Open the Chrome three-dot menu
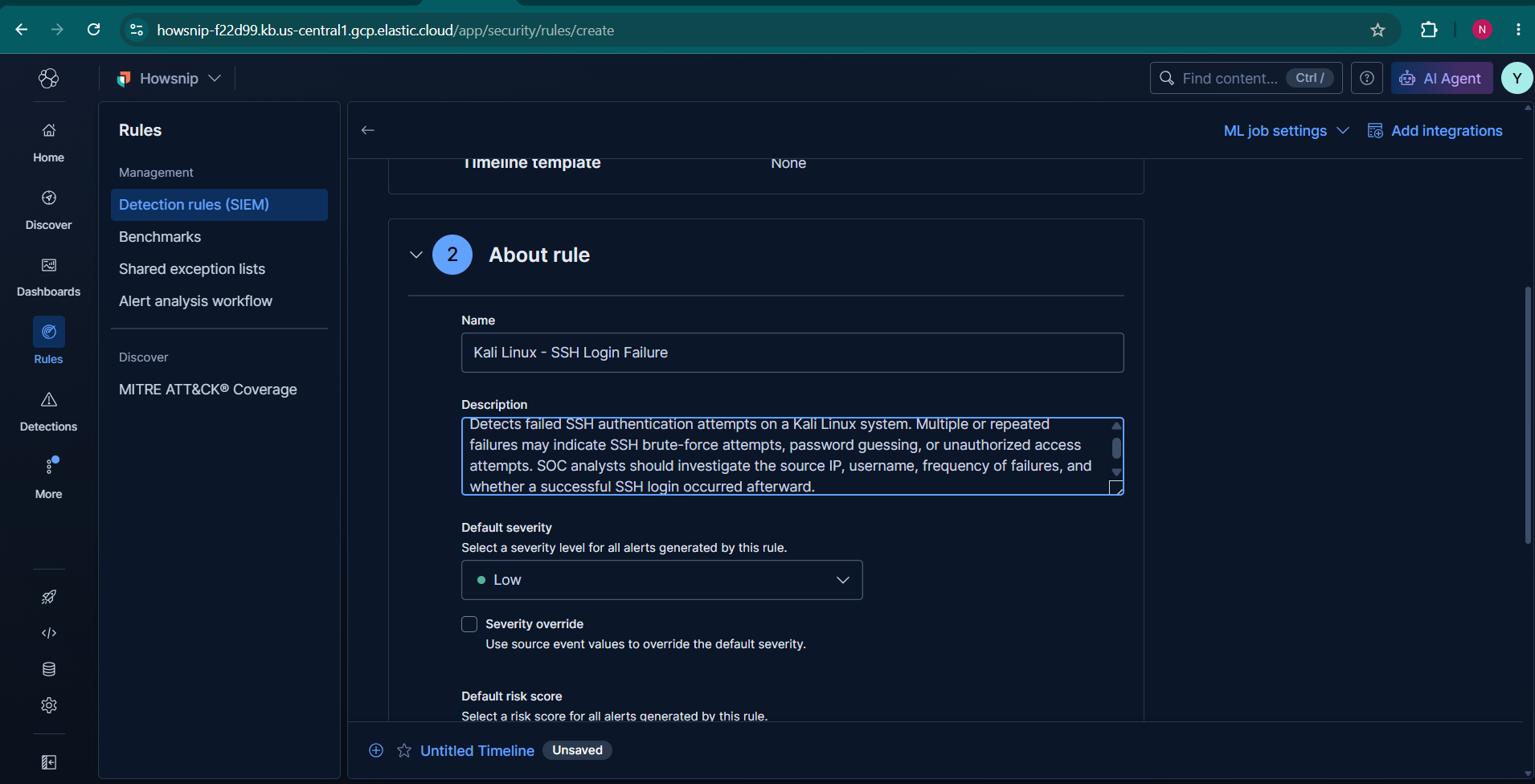1535x784 pixels. [x=1518, y=30]
